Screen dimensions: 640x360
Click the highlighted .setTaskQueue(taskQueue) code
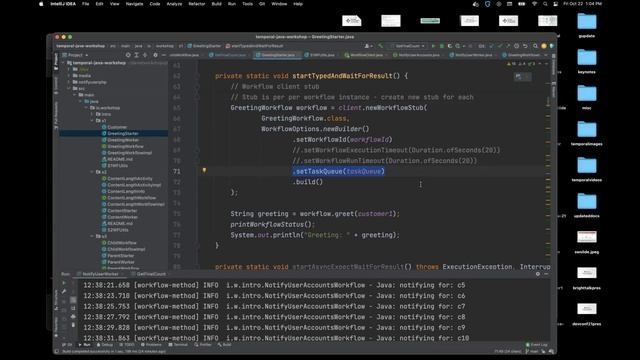[x=338, y=171]
